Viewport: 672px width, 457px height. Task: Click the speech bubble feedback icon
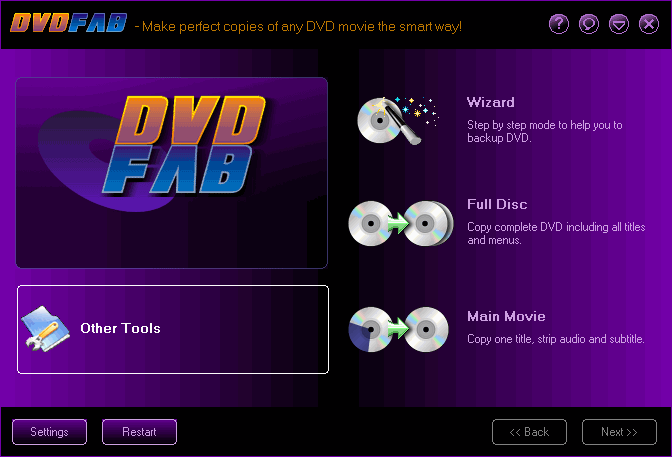(x=589, y=24)
